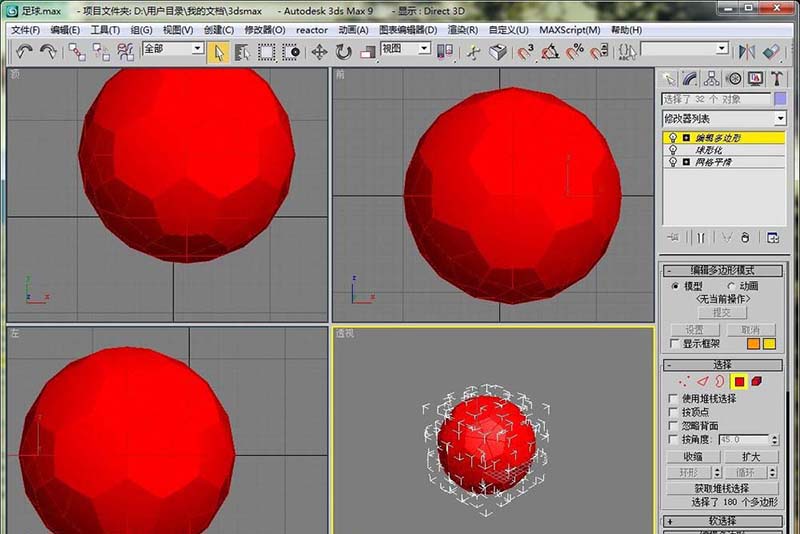Image resolution: width=800 pixels, height=534 pixels.
Task: Toggle the 3D Snaps magnet icon
Action: (525, 52)
